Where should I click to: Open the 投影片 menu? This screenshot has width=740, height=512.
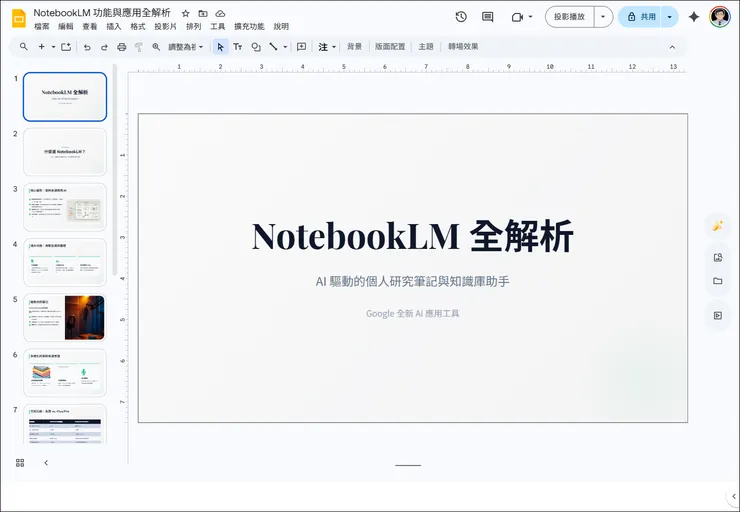click(165, 27)
